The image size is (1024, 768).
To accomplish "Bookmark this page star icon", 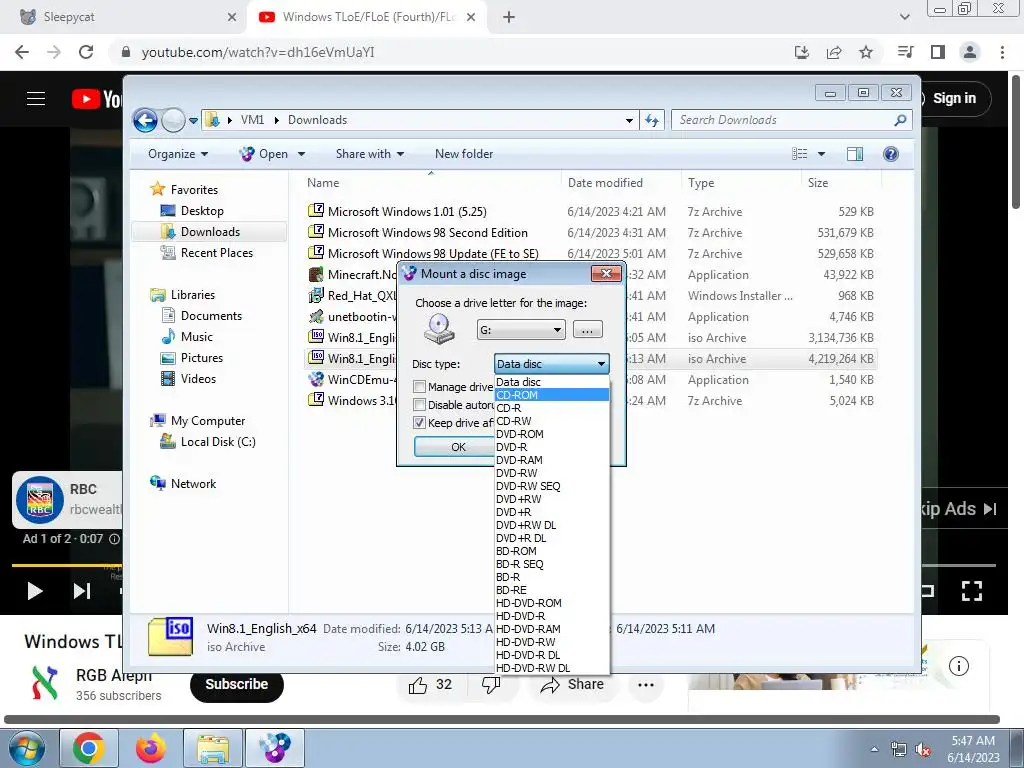I will click(x=866, y=52).
